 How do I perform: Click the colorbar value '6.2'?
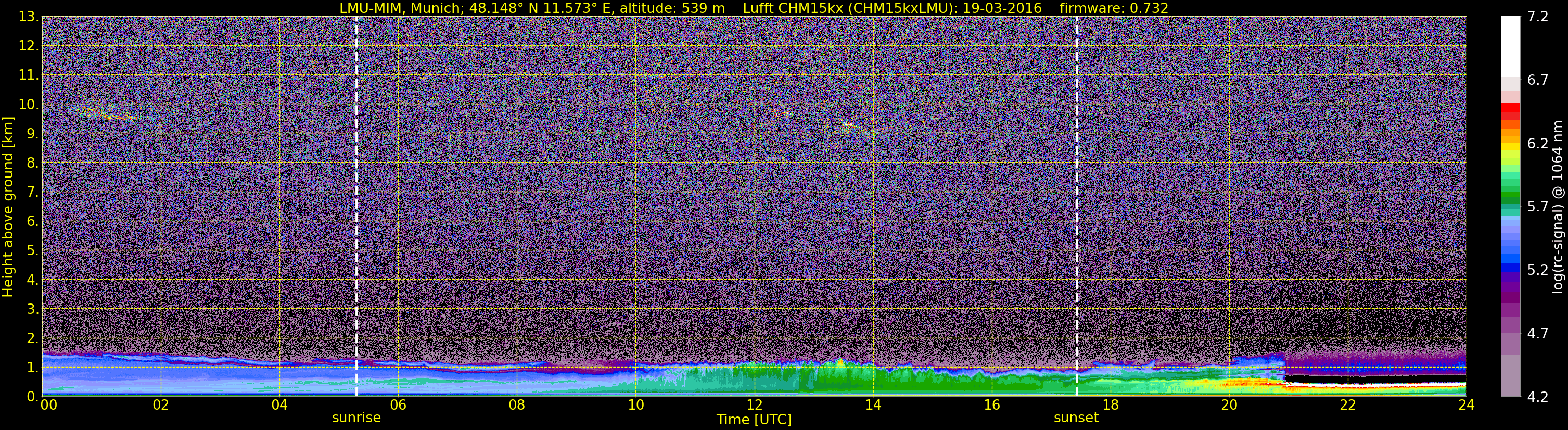[1538, 144]
